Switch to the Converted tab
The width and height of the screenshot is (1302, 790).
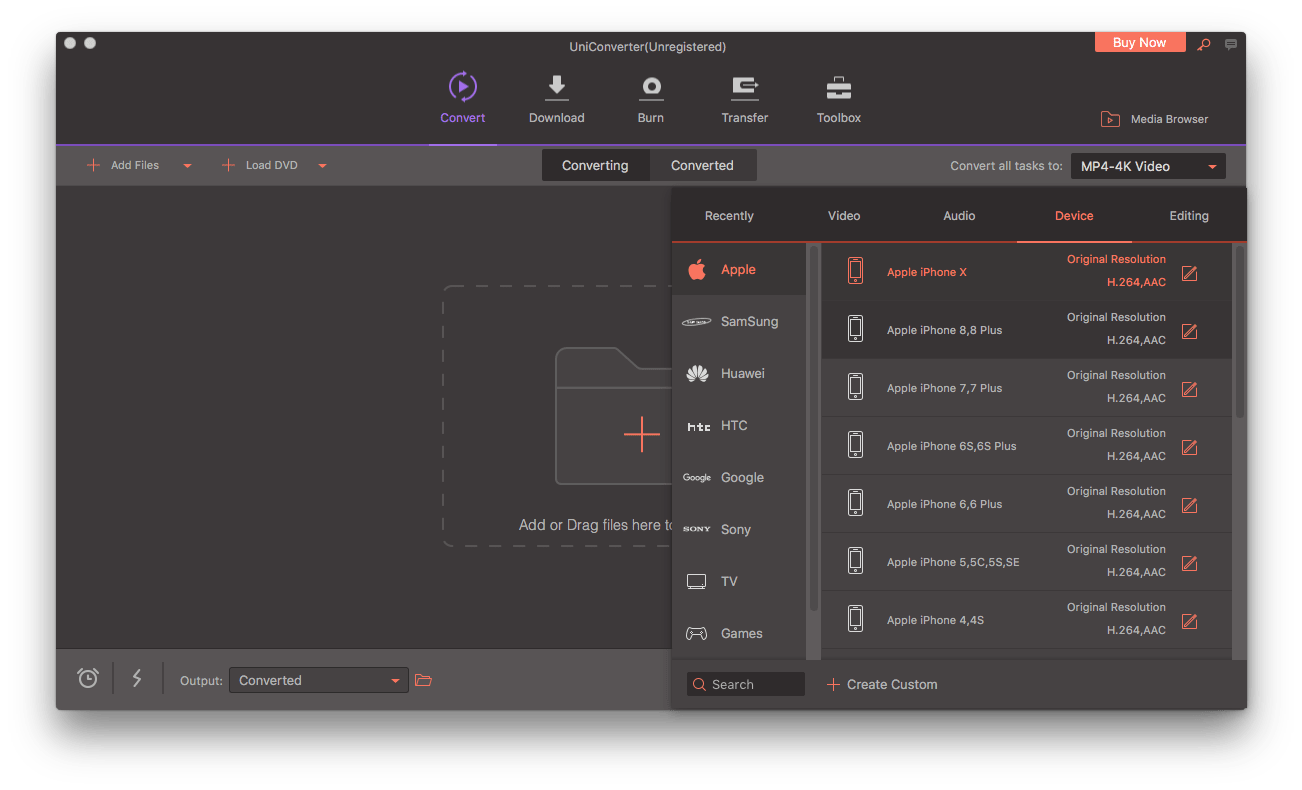[702, 165]
